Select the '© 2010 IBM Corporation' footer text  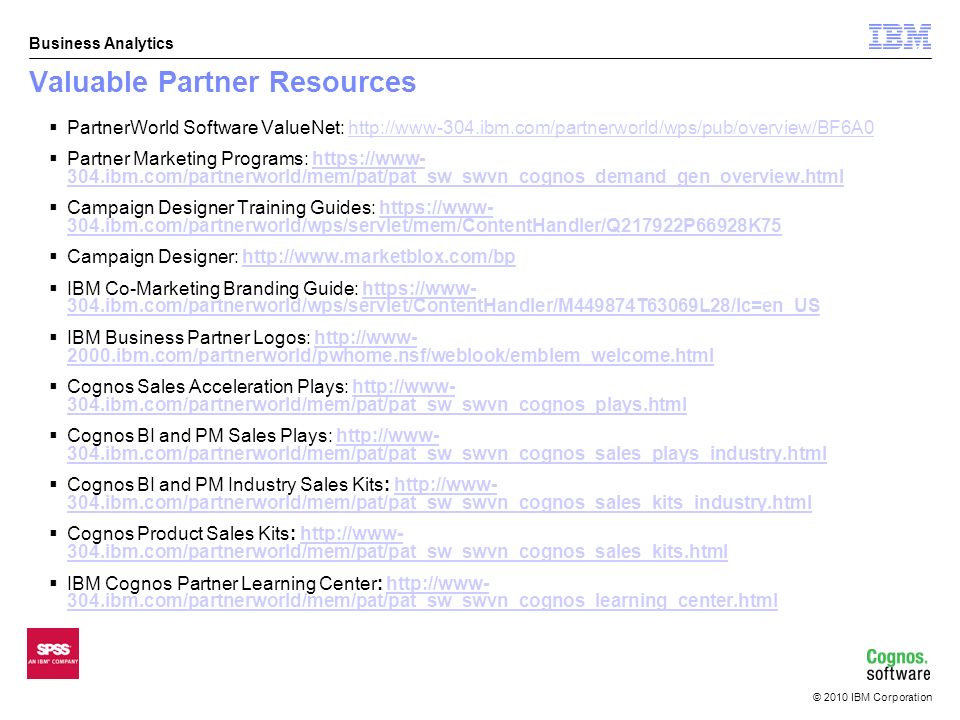click(x=872, y=697)
